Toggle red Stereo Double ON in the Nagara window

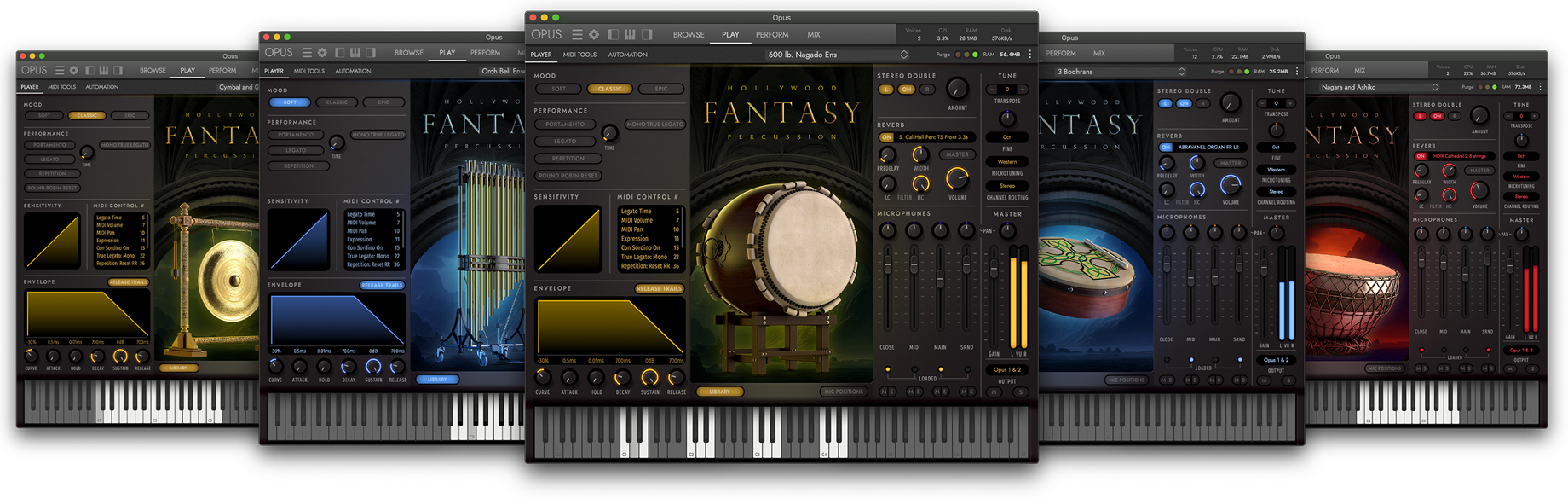click(x=1437, y=116)
